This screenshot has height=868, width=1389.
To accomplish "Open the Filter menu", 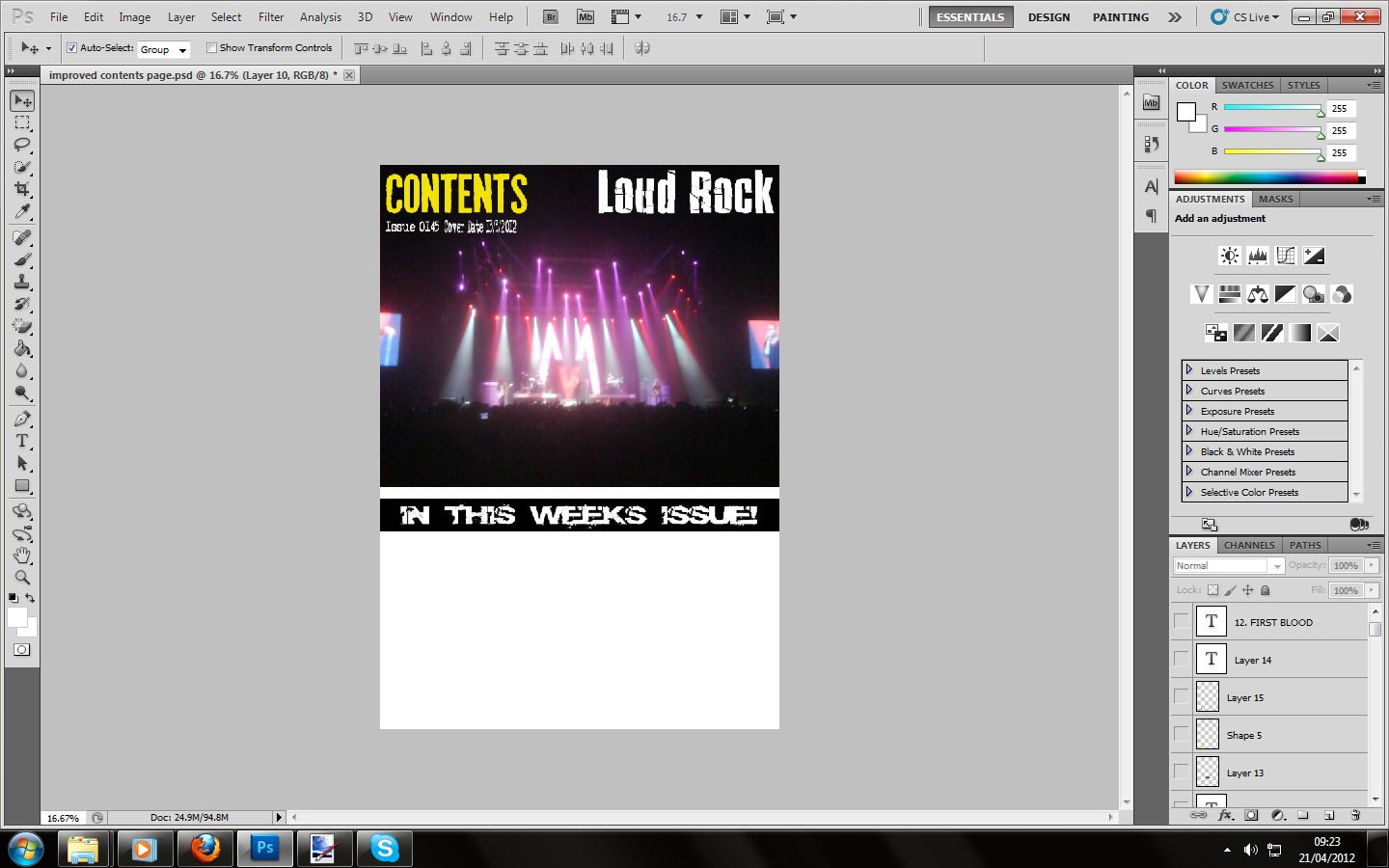I will [x=271, y=17].
